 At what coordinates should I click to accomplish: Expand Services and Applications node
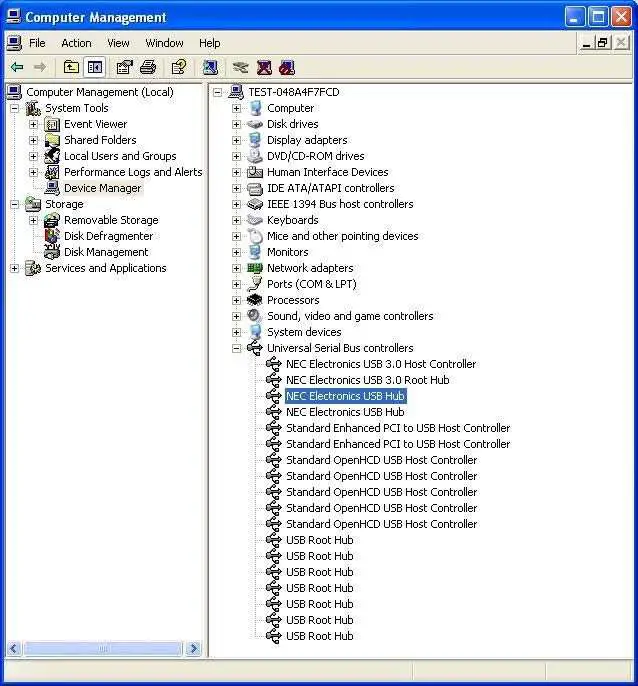pos(14,268)
